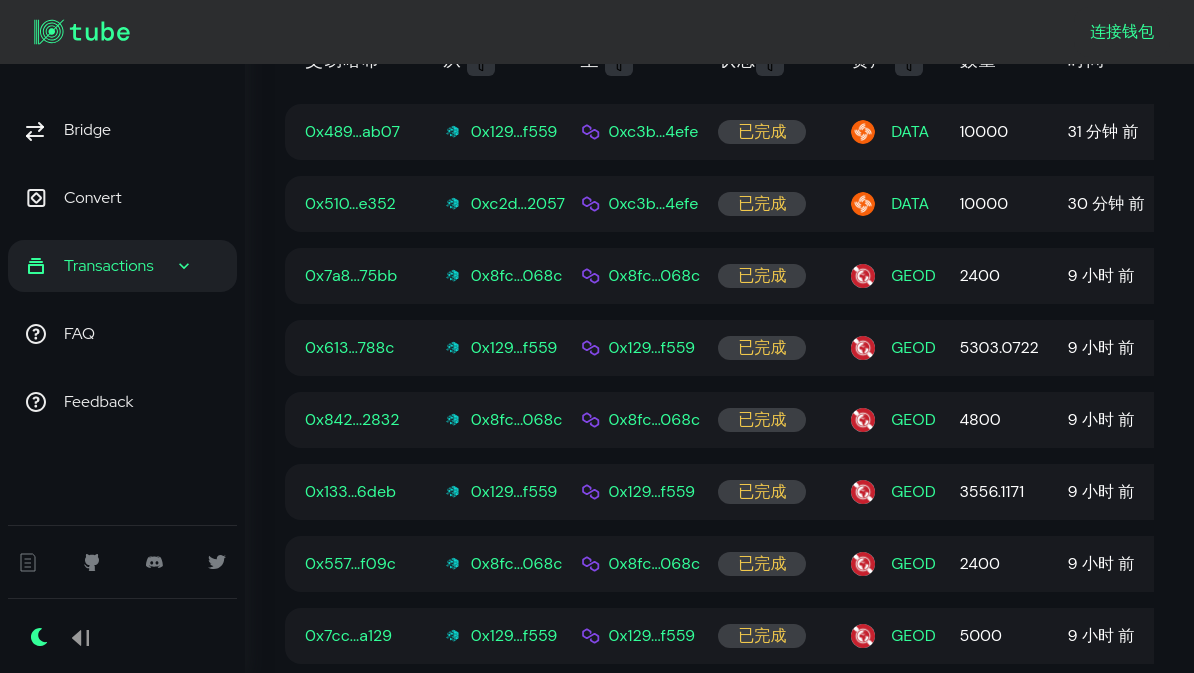Screen dimensions: 1194x673
Task: Click the tube logo in header
Action: click(82, 32)
